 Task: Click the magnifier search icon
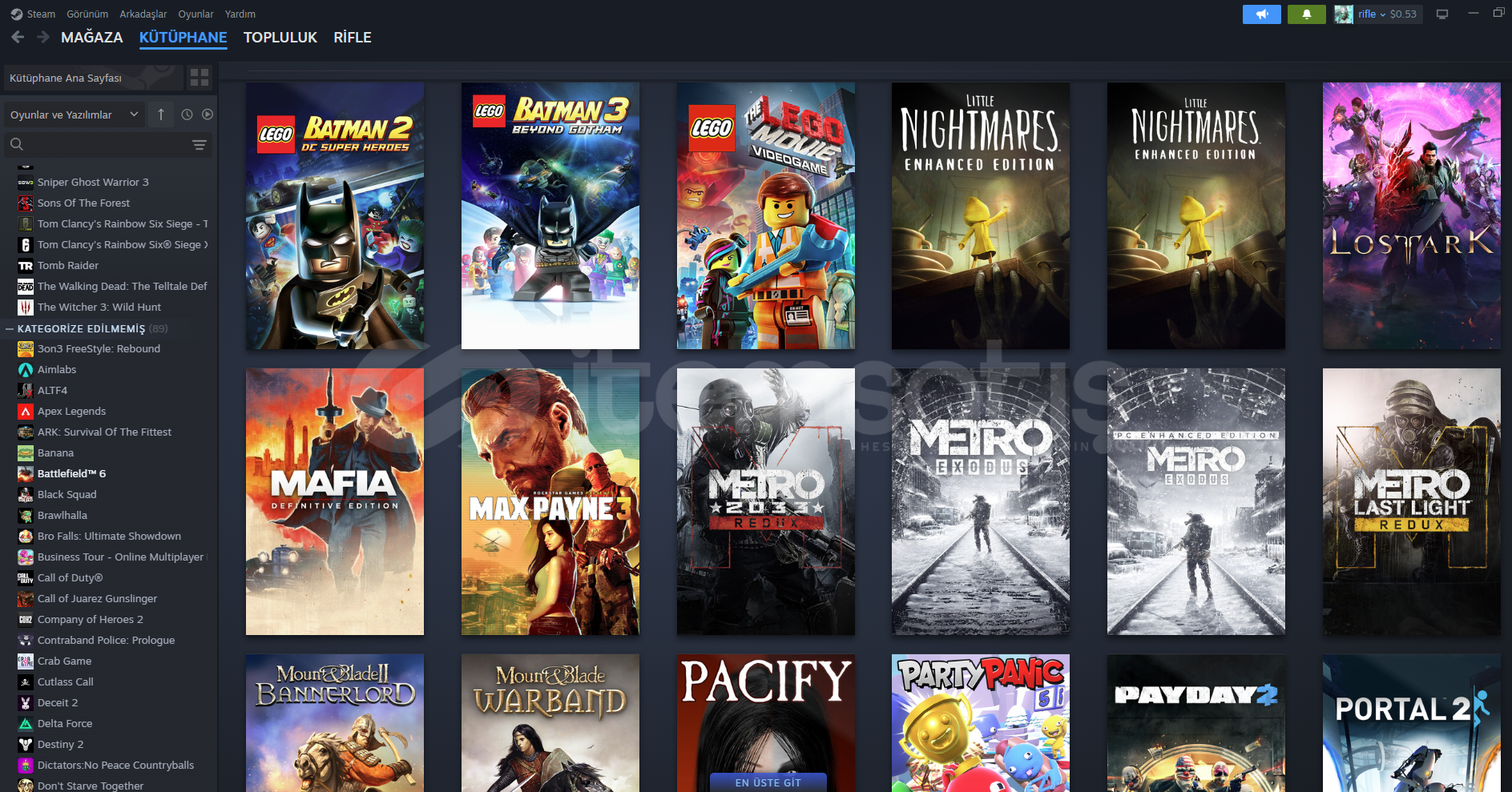click(17, 144)
